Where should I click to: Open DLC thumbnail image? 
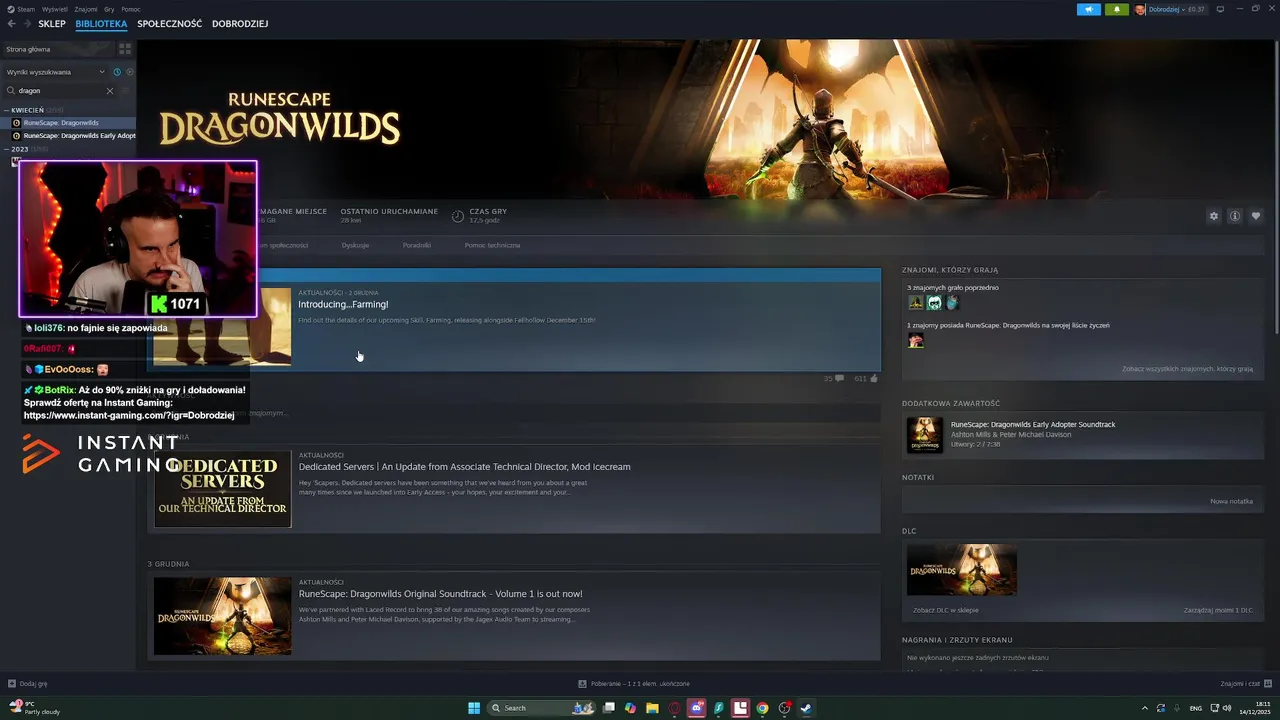coord(962,570)
